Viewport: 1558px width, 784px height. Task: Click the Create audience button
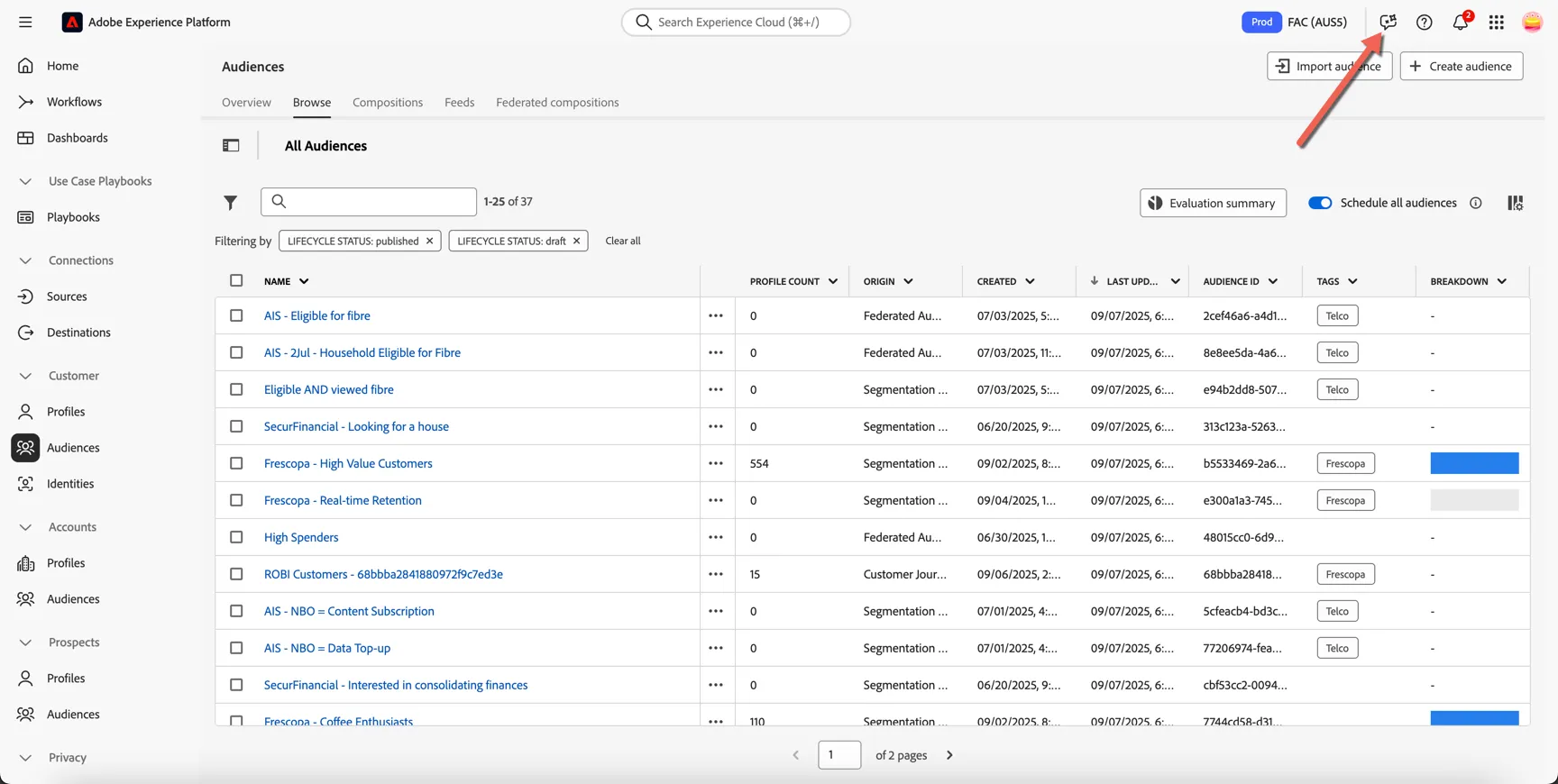point(1462,66)
